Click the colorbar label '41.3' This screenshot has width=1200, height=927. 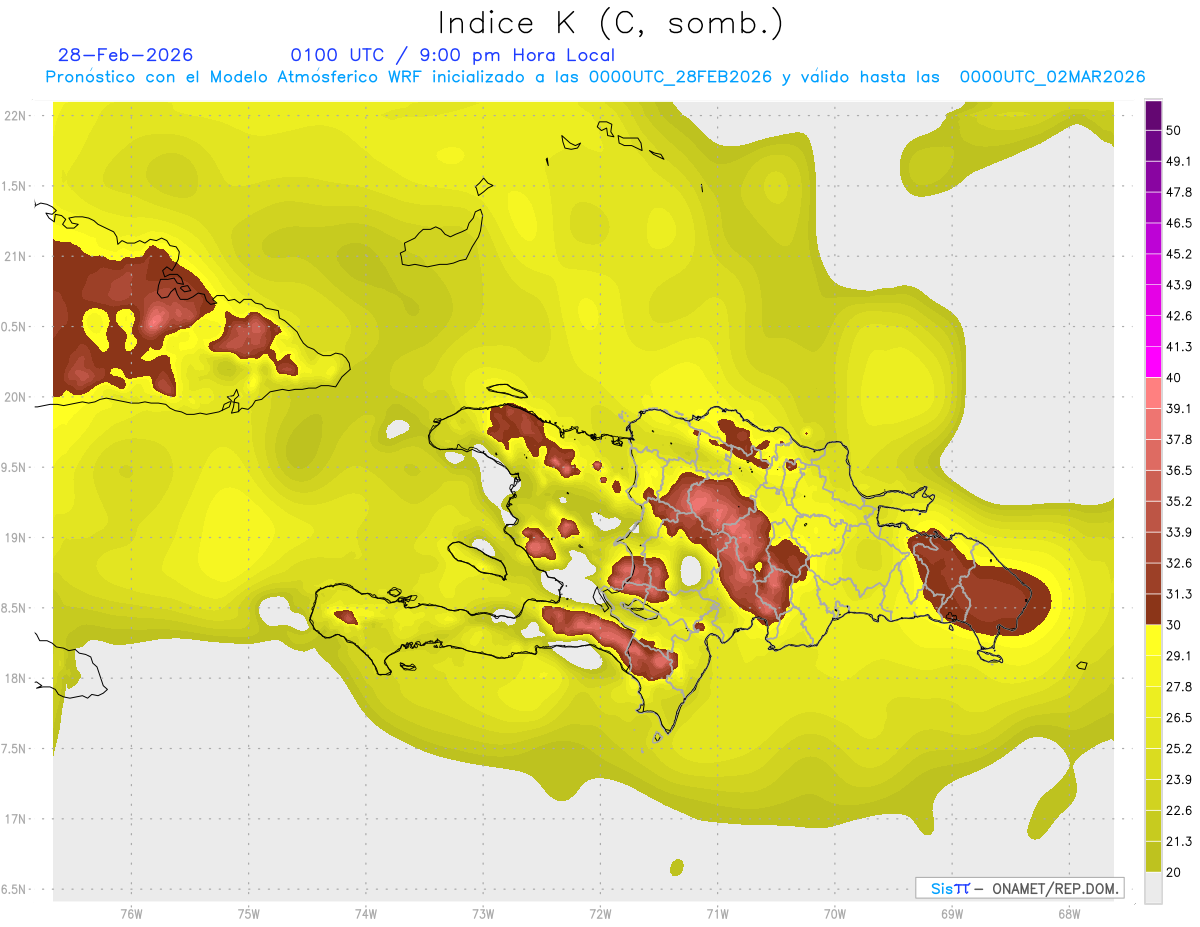click(x=1178, y=347)
